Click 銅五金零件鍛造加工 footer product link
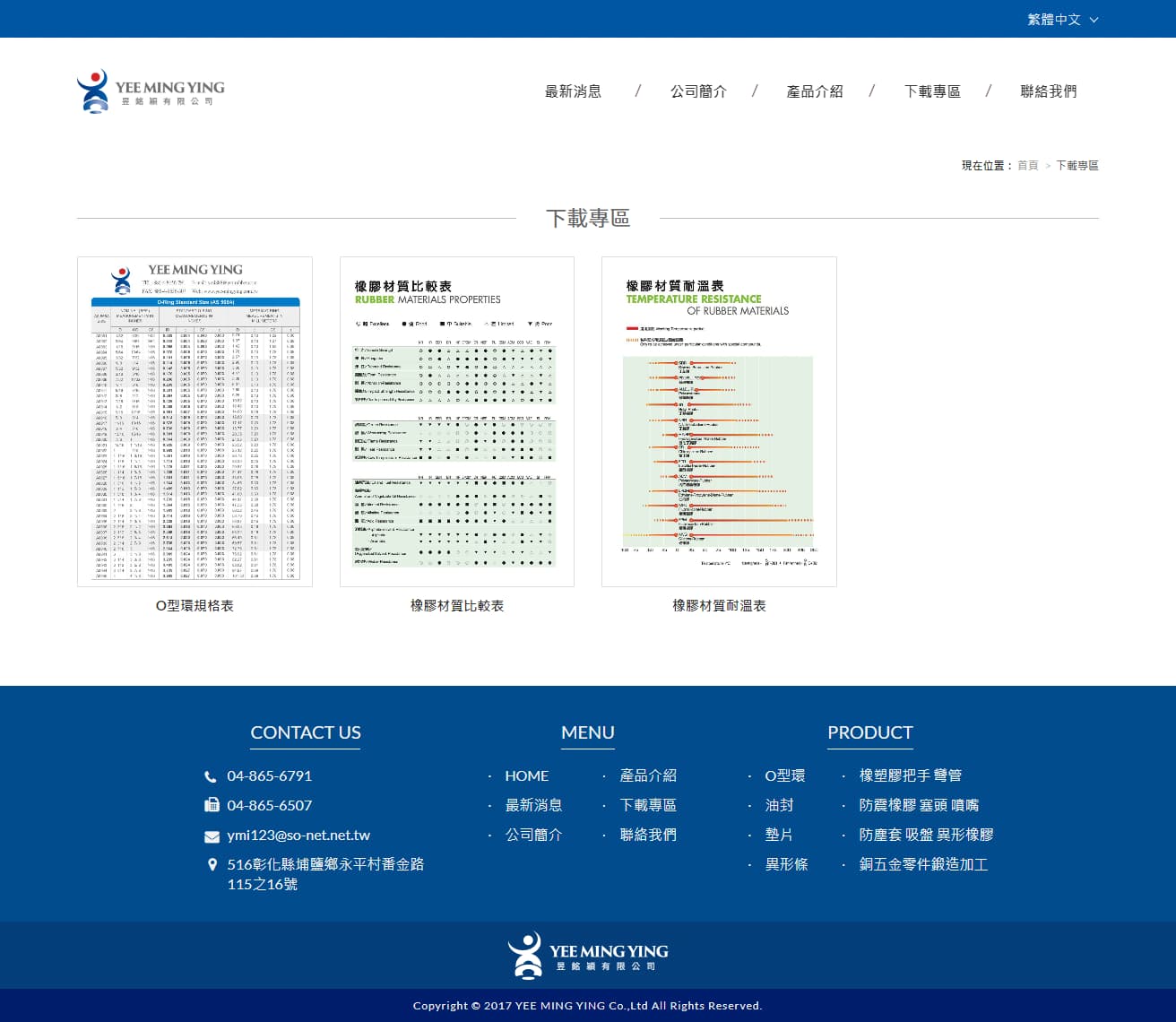Image resolution: width=1176 pixels, height=1022 pixels. [x=923, y=864]
